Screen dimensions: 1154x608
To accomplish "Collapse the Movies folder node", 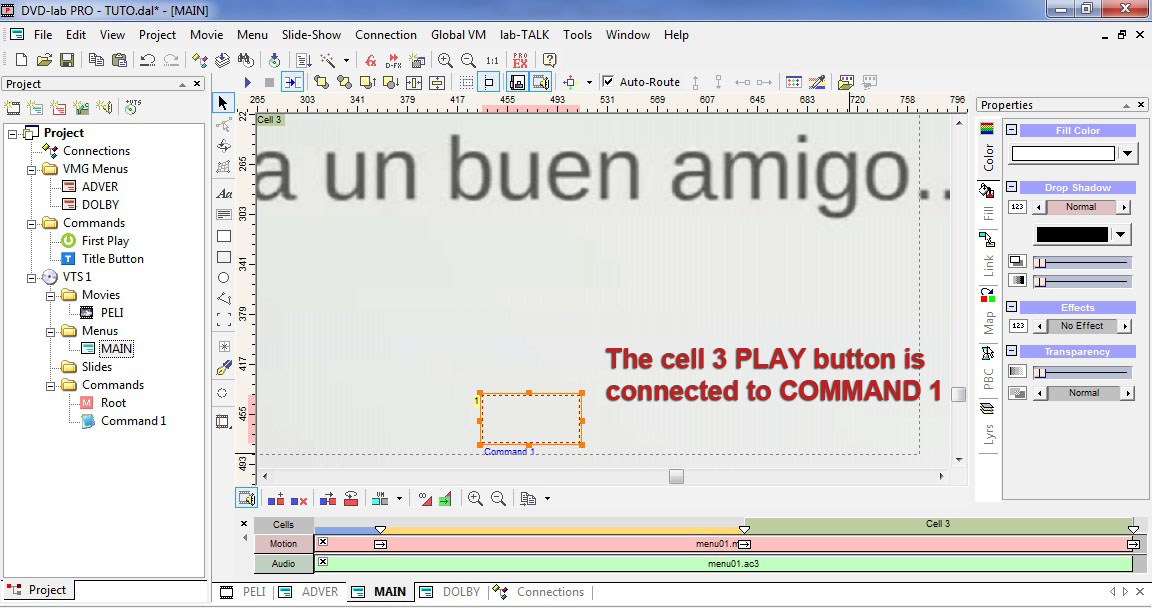I will 50,296.
